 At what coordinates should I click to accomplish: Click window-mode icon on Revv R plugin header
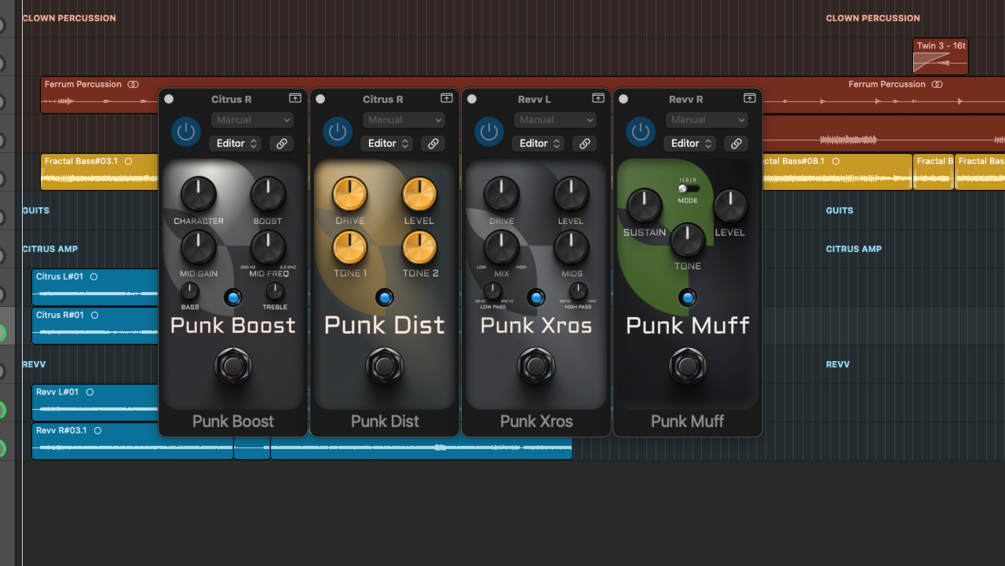click(x=749, y=98)
